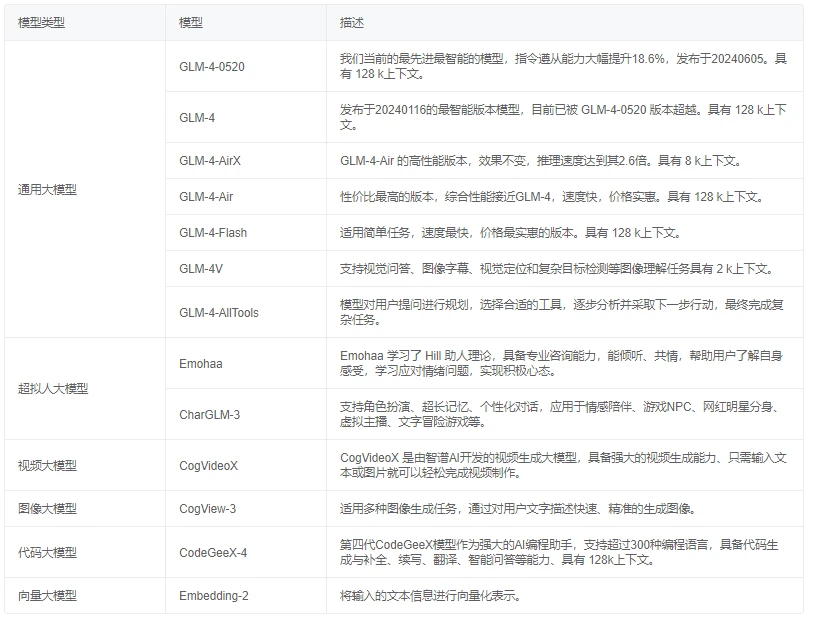This screenshot has height=620, width=813.
Task: Click the CogView-3 model name
Action: coord(207,509)
